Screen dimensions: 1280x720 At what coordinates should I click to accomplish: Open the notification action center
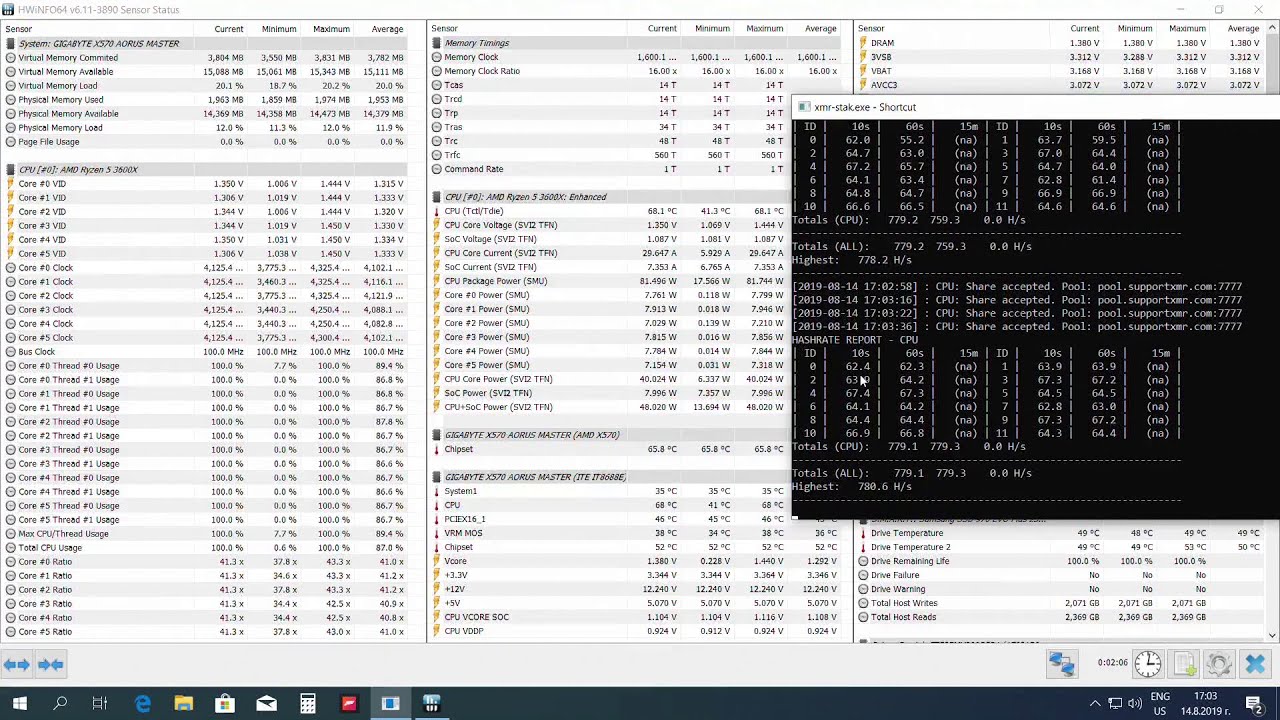coord(1254,704)
